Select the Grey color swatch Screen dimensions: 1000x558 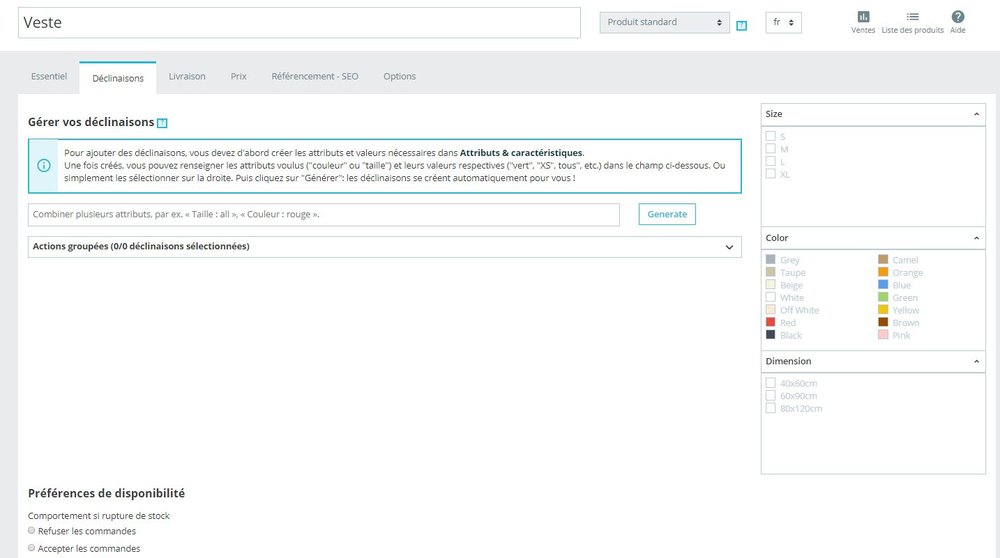(770, 260)
